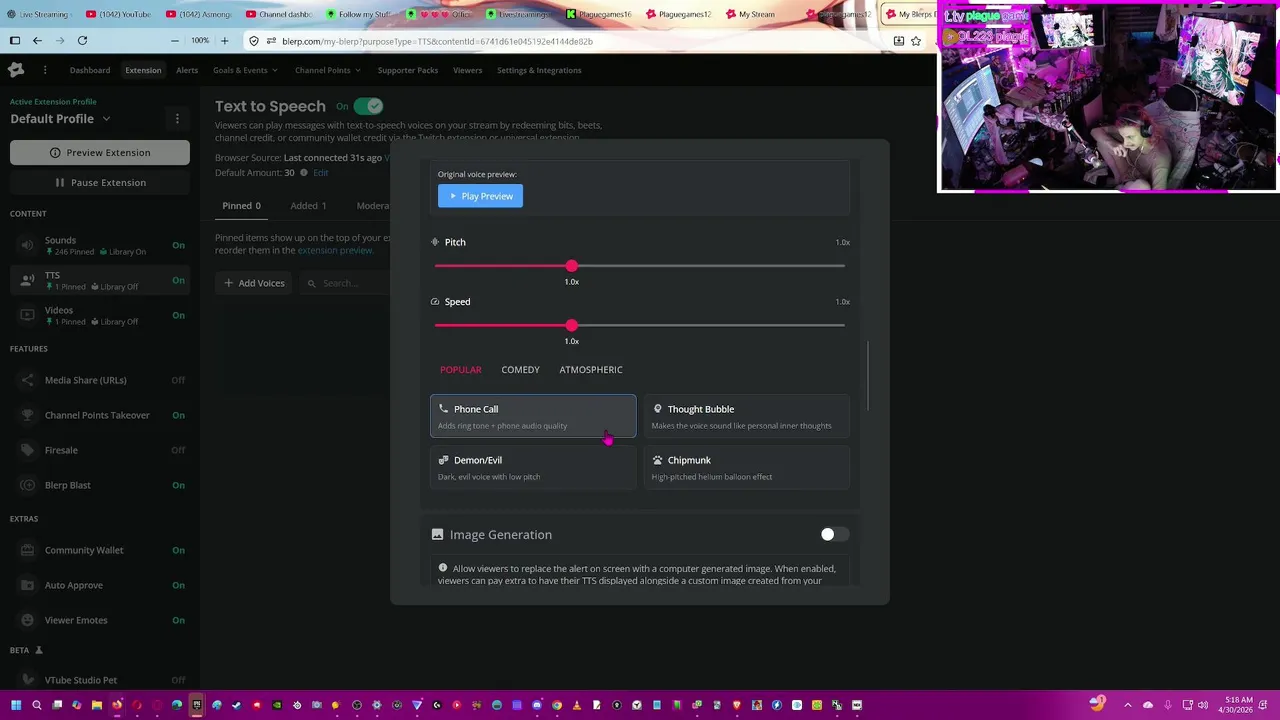This screenshot has width=1280, height=720.
Task: Click the Pause Extension button
Action: pos(100,183)
